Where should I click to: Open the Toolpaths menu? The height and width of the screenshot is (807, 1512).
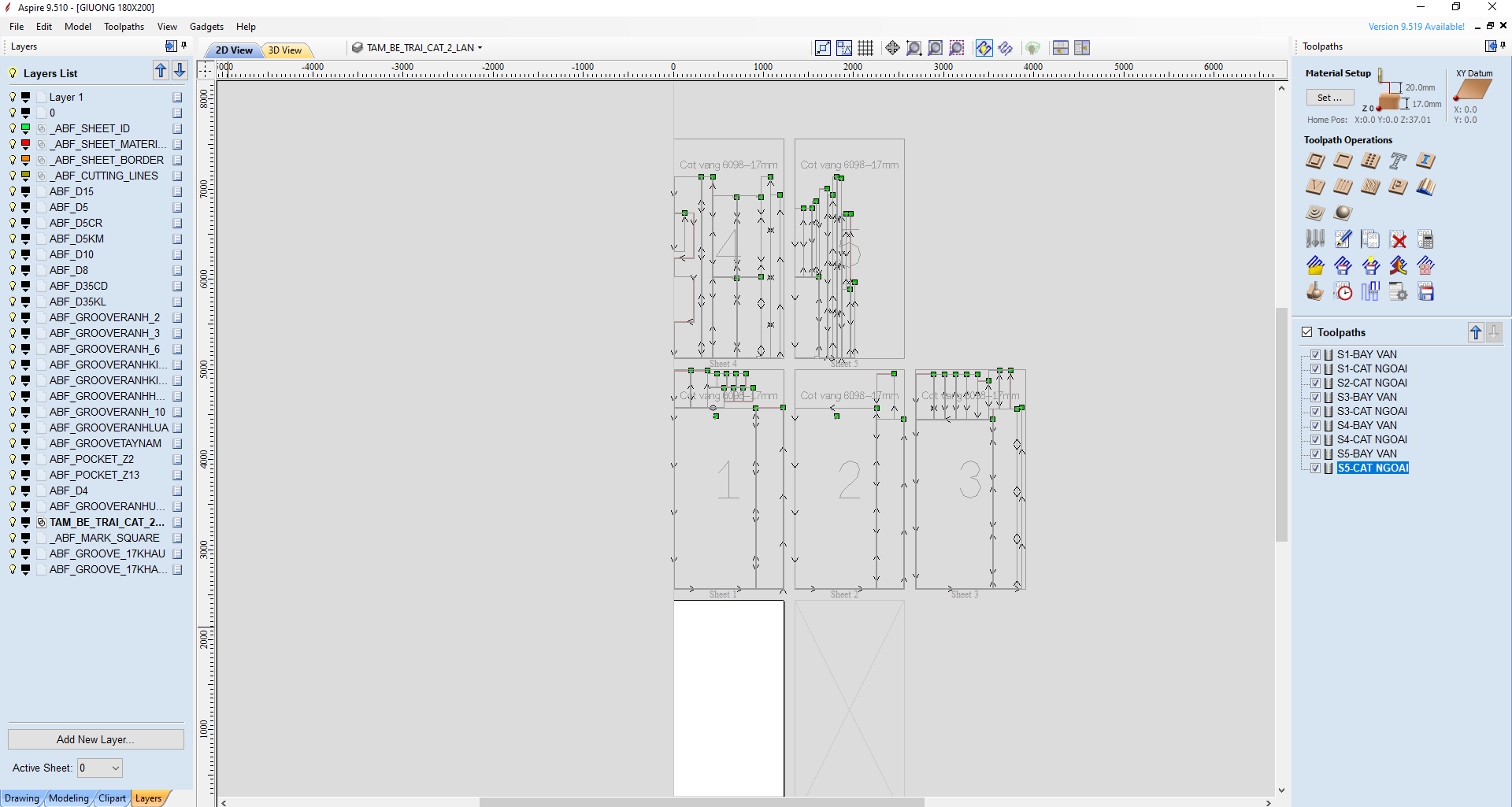tap(124, 27)
